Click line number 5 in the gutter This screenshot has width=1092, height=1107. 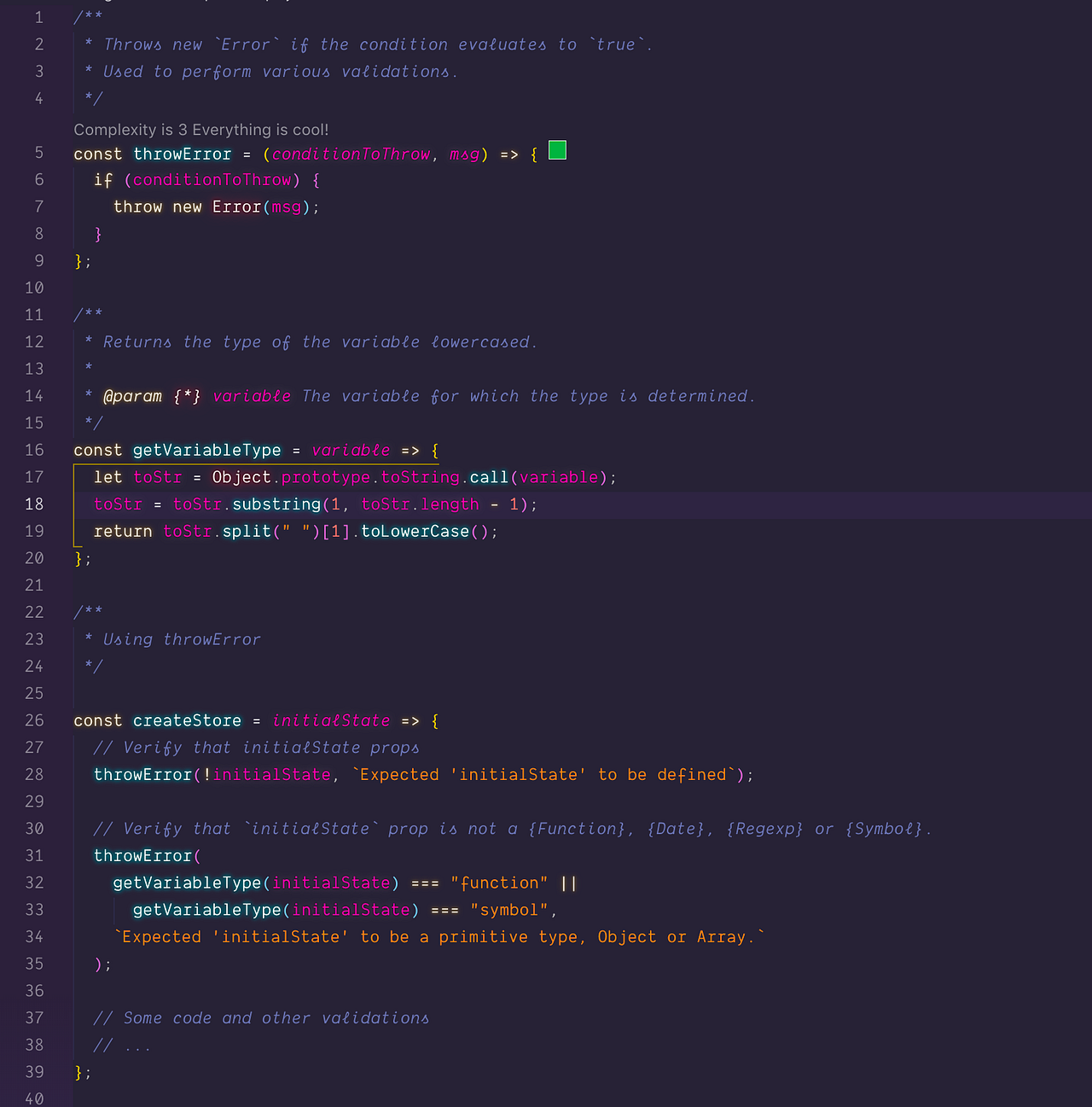click(x=38, y=152)
